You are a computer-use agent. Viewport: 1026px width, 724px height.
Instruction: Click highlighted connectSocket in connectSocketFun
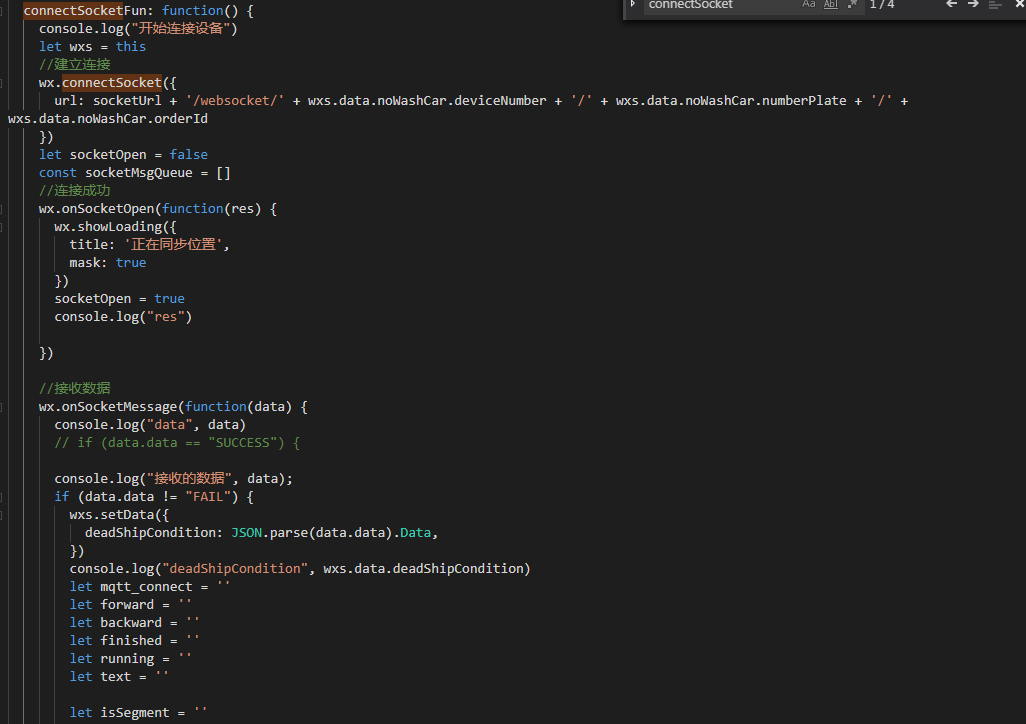click(x=73, y=10)
